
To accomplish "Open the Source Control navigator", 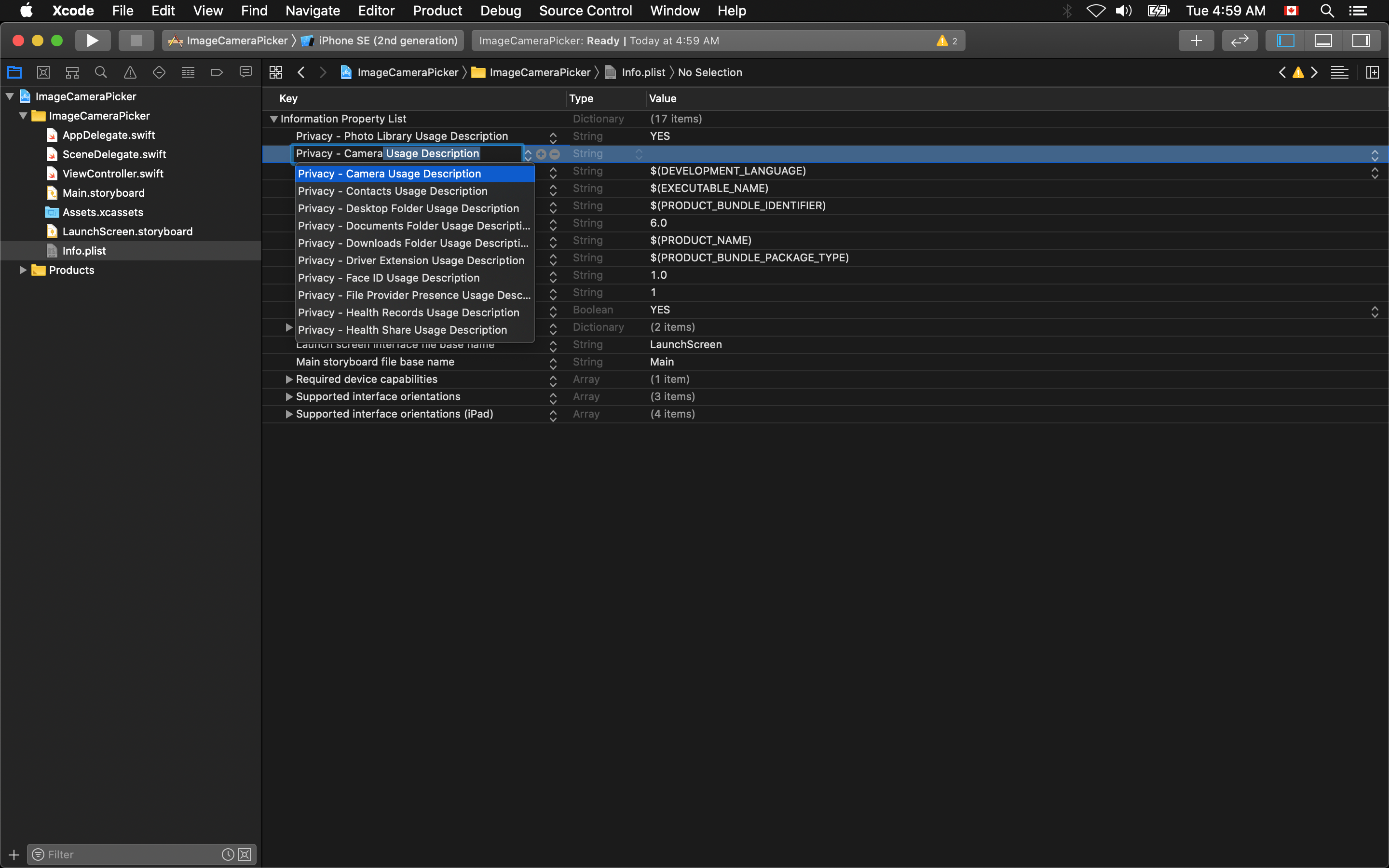I will pos(43,72).
